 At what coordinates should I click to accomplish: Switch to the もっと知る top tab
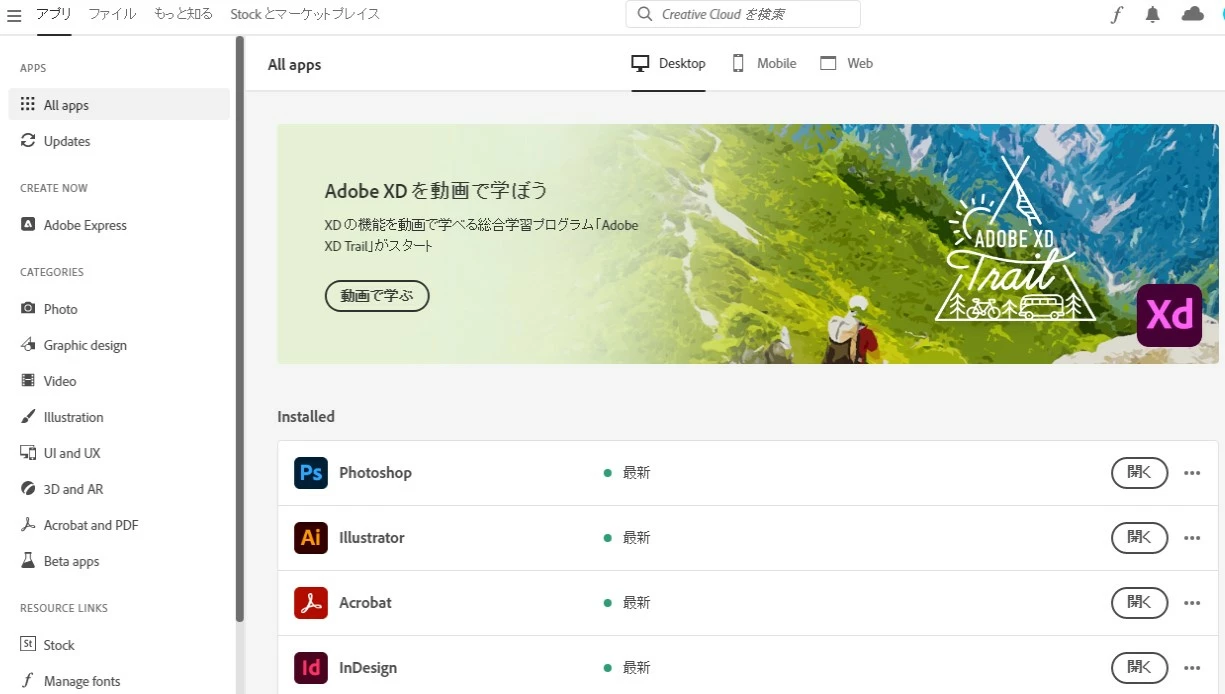pyautogui.click(x=183, y=14)
